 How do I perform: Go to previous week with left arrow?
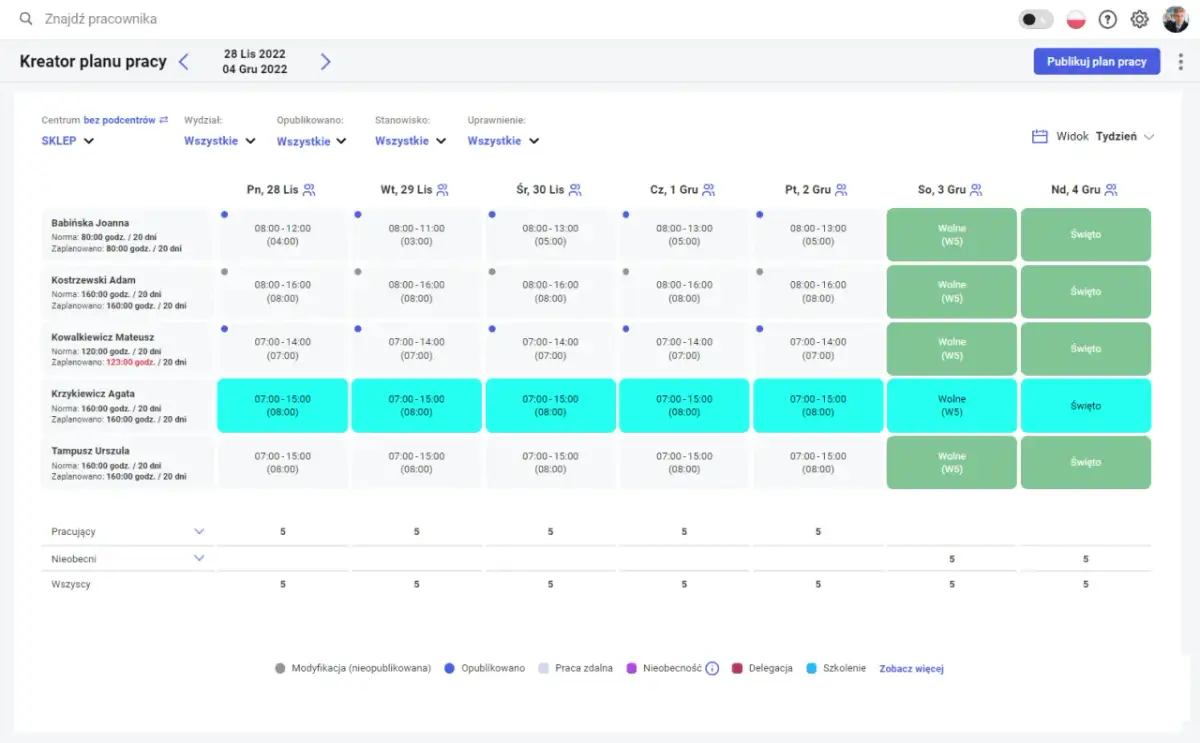coord(184,62)
